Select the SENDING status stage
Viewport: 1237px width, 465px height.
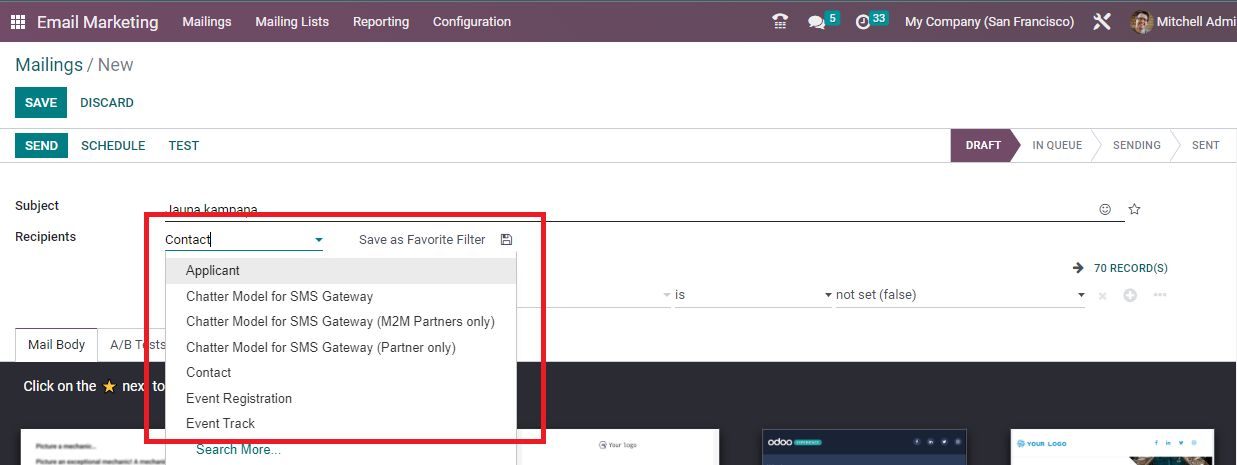point(1137,145)
